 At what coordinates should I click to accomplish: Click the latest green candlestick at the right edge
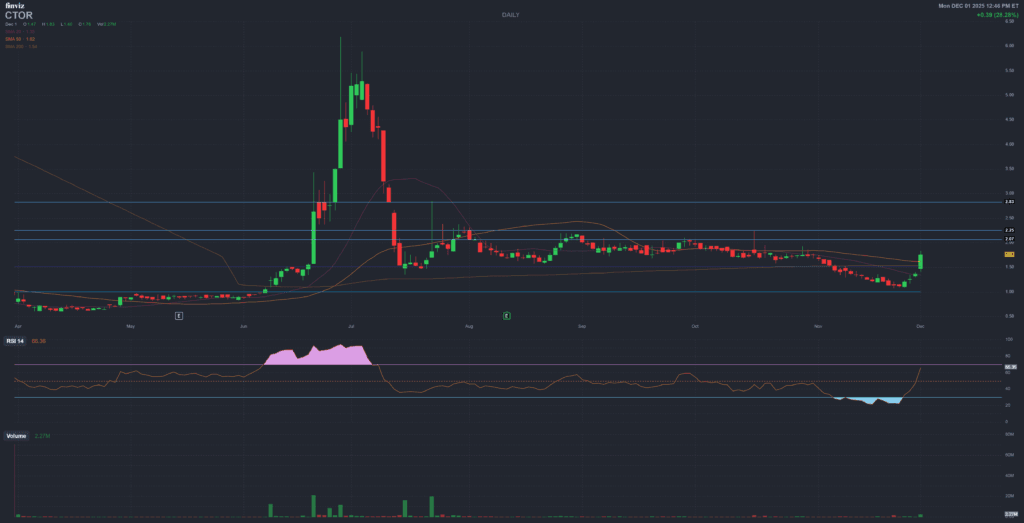920,261
